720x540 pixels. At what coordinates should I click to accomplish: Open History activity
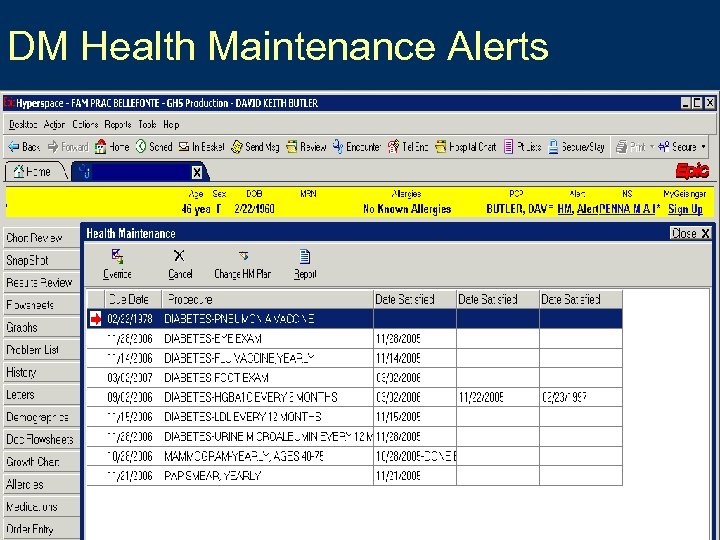click(41, 372)
